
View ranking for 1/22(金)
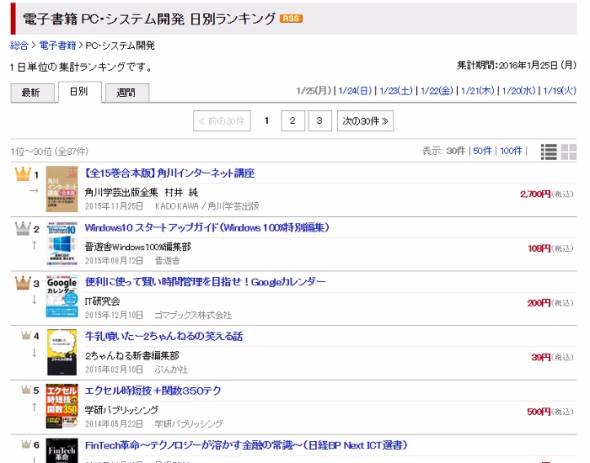point(436,91)
